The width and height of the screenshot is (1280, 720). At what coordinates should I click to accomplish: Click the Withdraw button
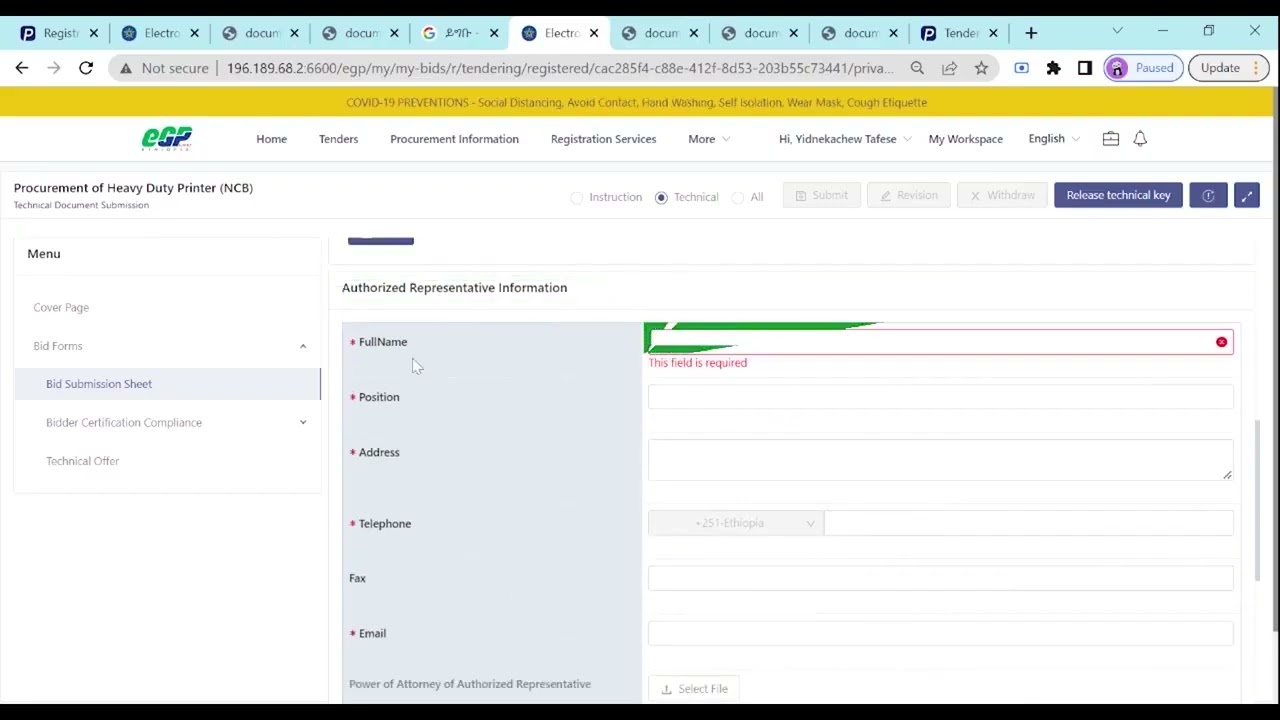pyautogui.click(x=1002, y=195)
